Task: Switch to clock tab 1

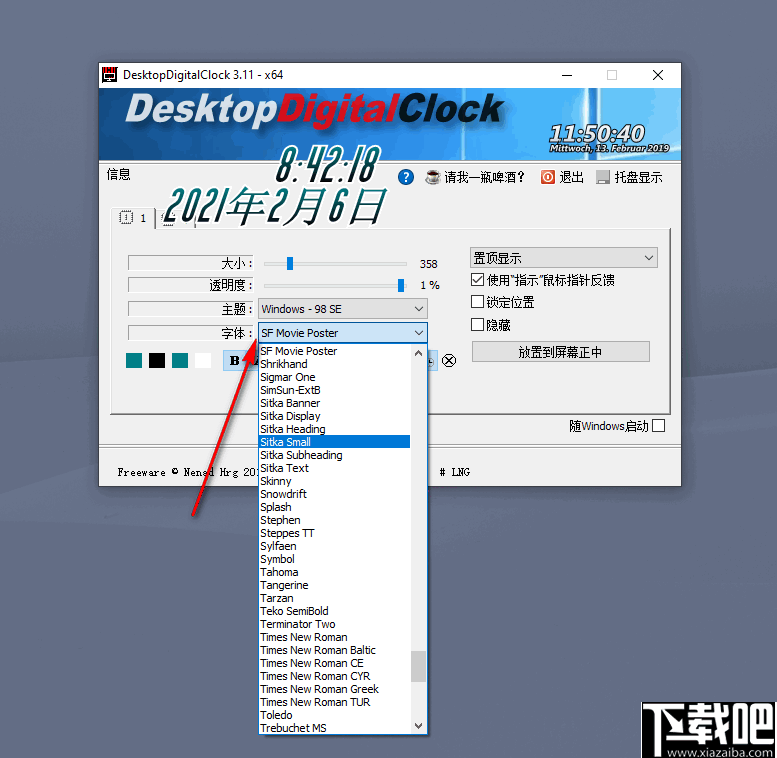Action: point(133,217)
